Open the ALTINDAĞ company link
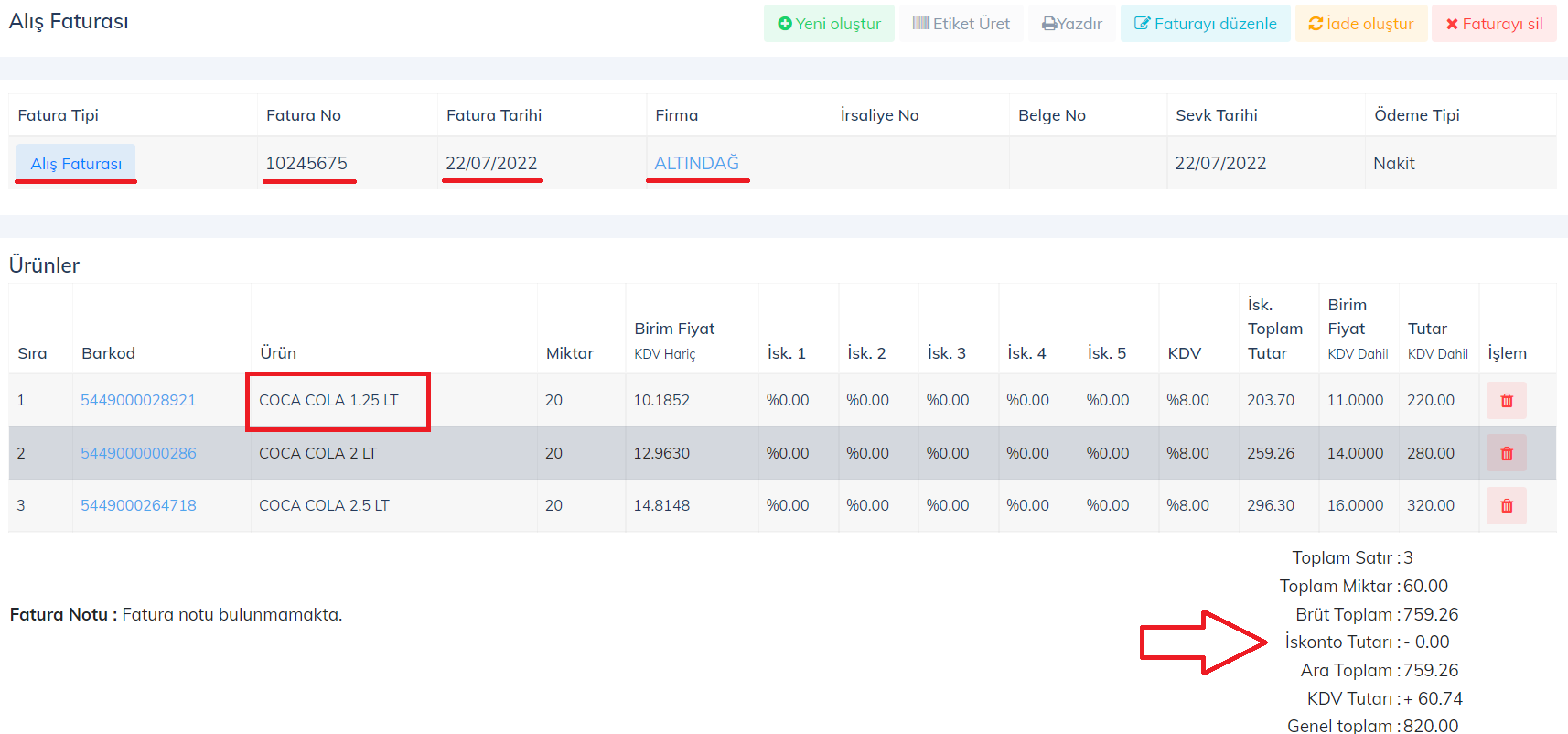1568x734 pixels. coord(696,163)
